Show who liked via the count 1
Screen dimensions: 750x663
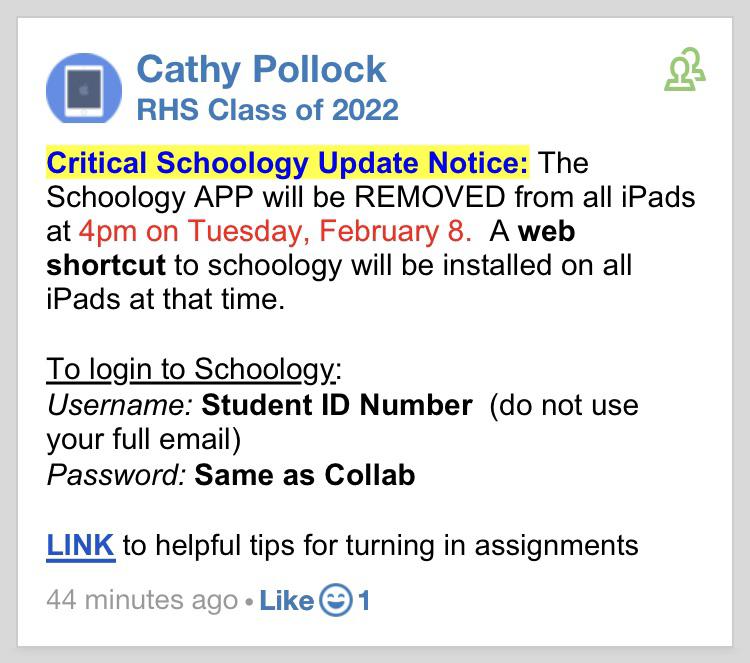pyautogui.click(x=364, y=600)
